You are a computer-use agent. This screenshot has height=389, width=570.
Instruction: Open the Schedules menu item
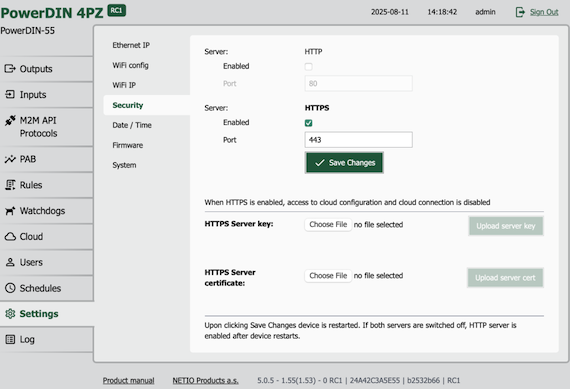[47, 288]
